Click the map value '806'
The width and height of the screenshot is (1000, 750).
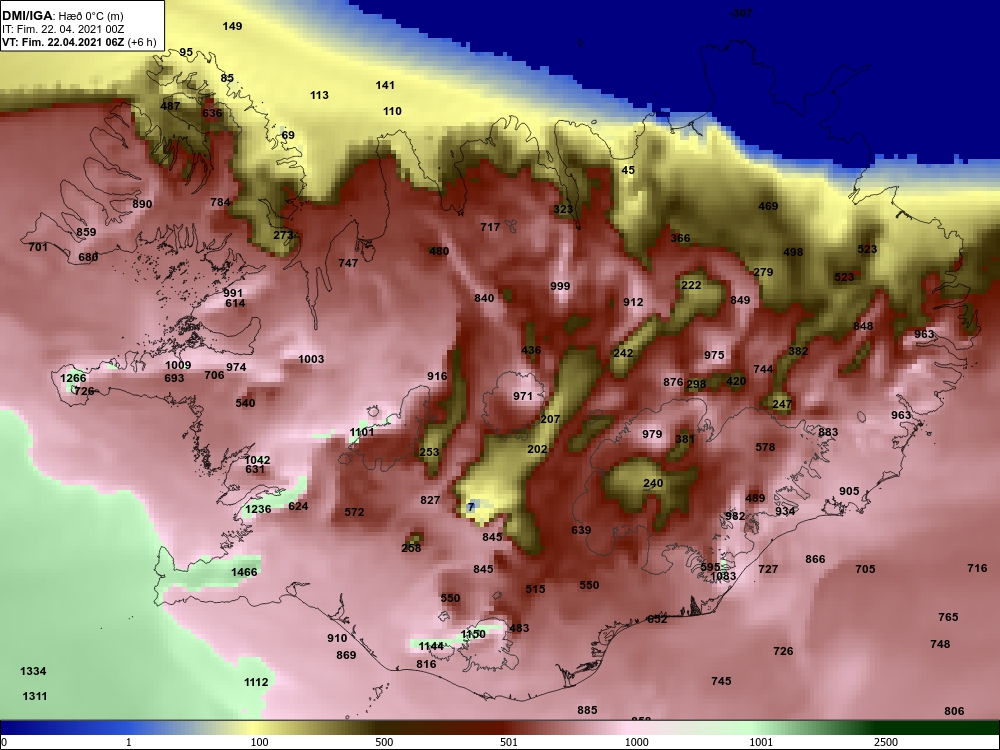click(954, 712)
